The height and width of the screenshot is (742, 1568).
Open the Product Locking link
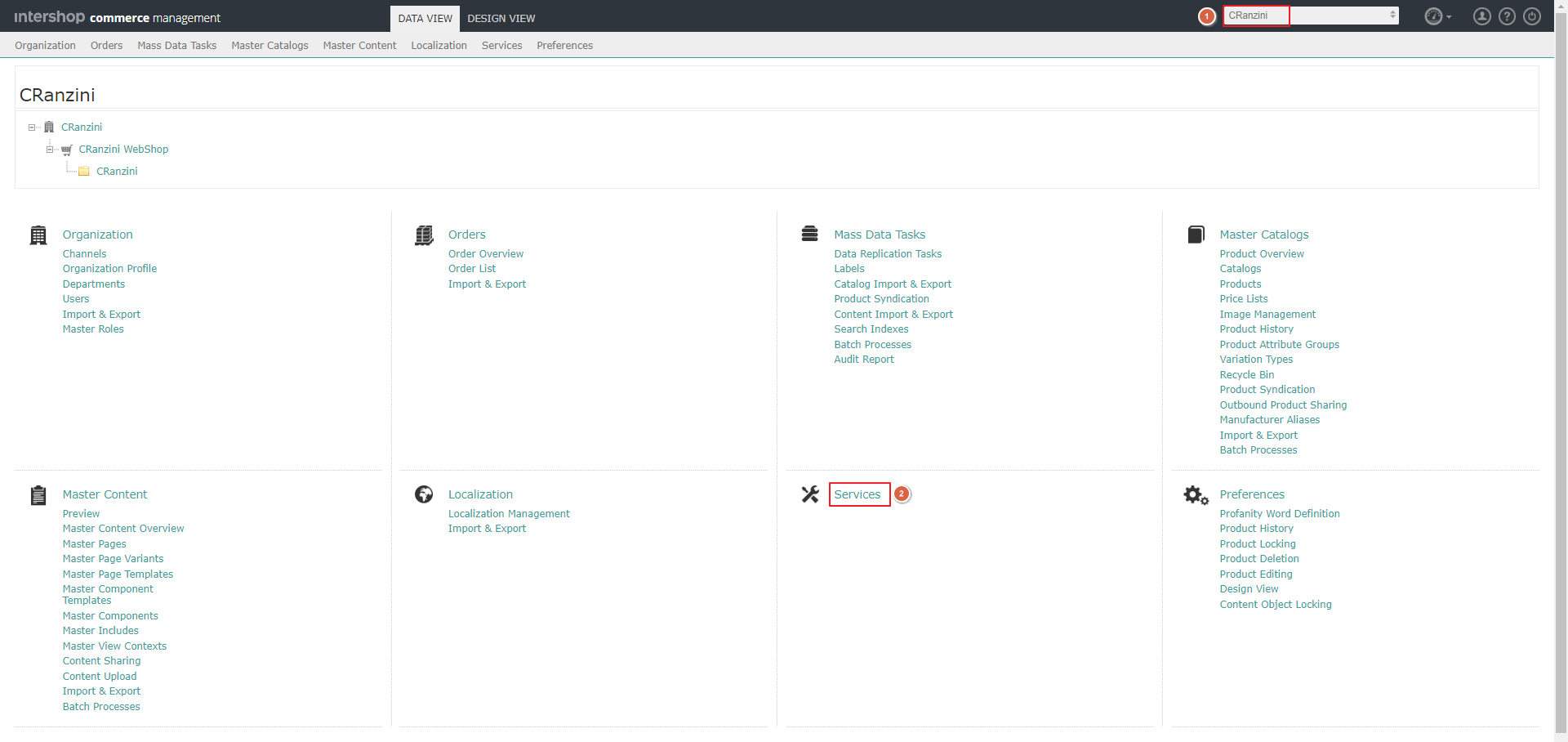[x=1258, y=544]
